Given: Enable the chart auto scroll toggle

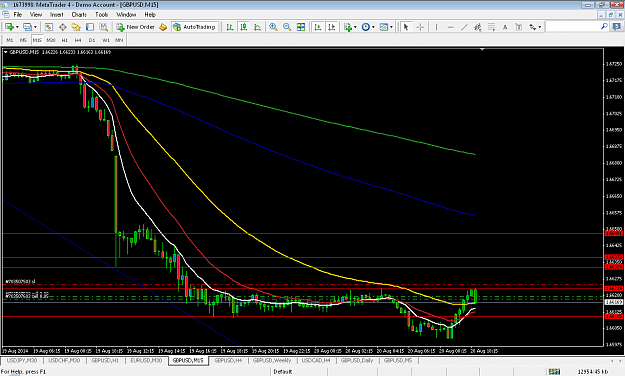Looking at the screenshot, I should pyautogui.click(x=318, y=27).
